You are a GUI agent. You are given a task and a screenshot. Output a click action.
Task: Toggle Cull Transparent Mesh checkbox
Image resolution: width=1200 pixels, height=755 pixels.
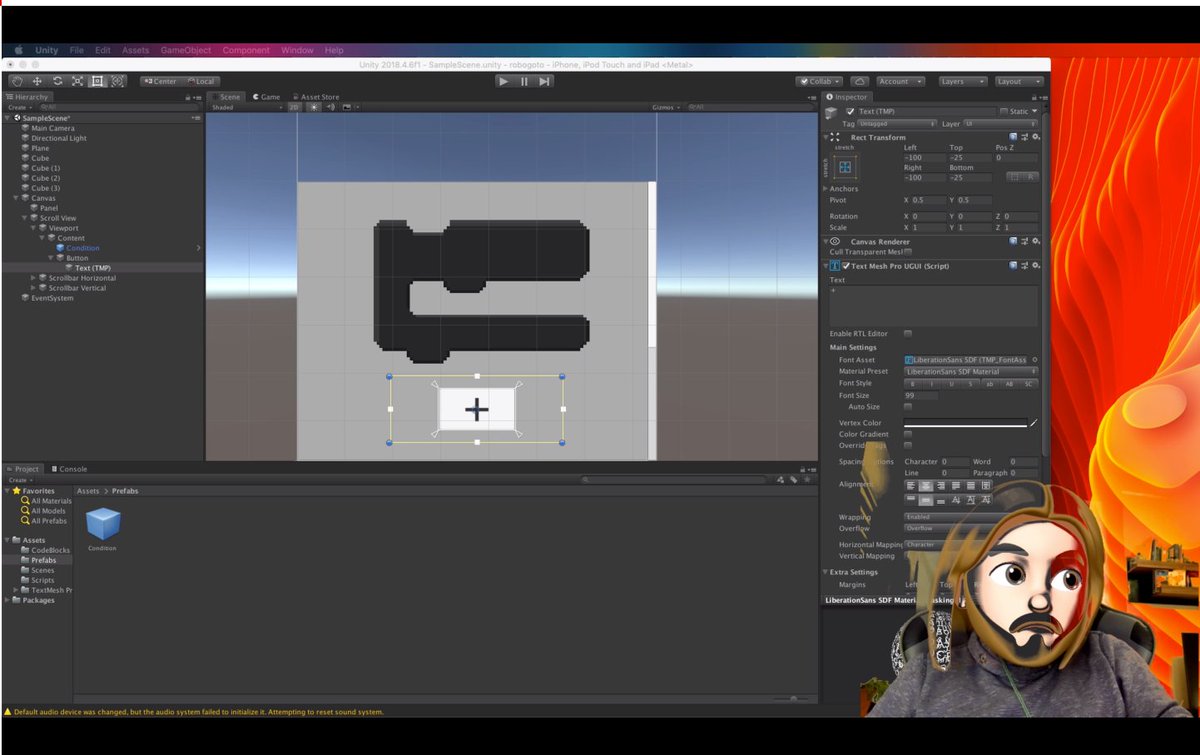908,252
